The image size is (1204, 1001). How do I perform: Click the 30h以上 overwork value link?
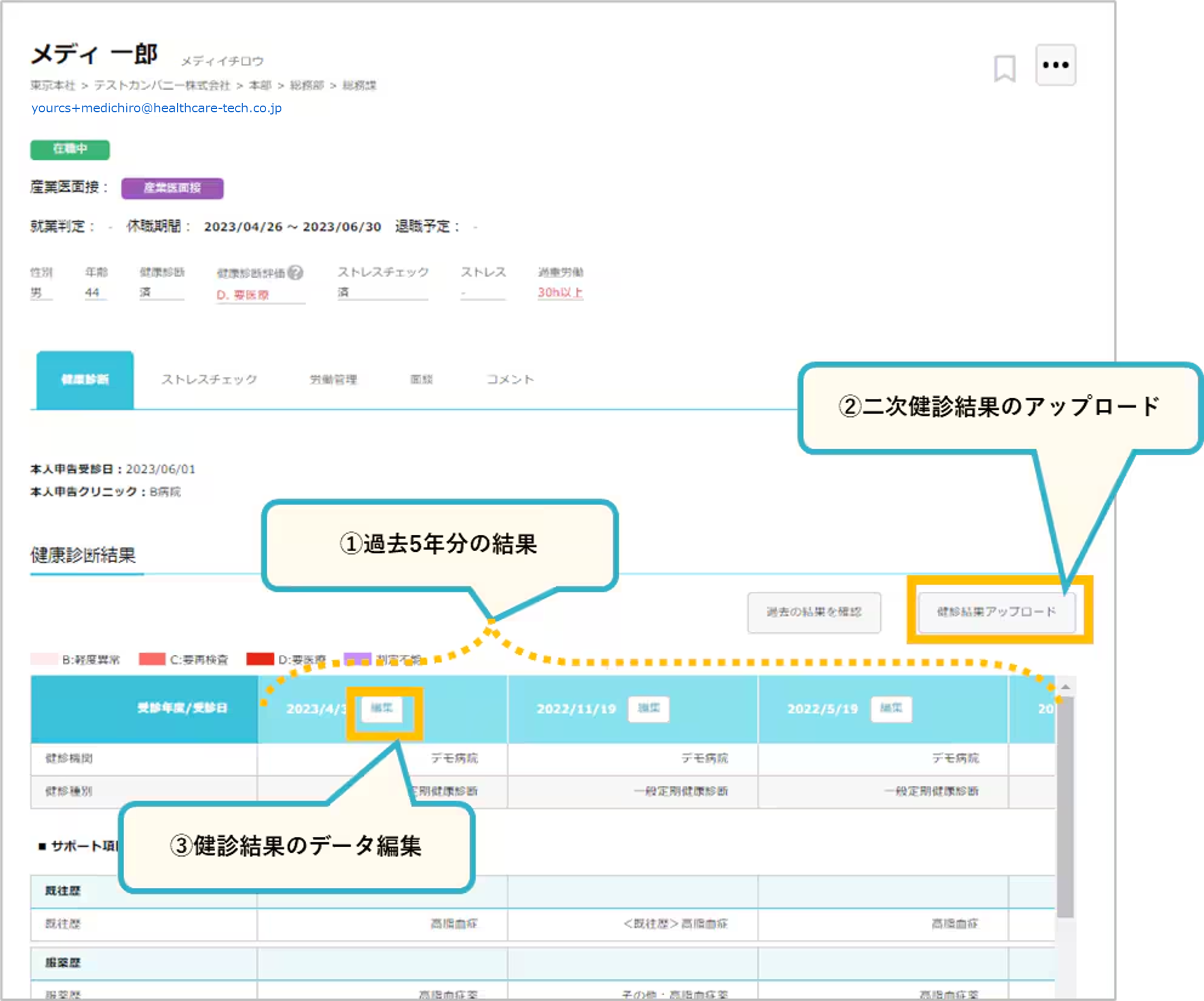[x=560, y=292]
